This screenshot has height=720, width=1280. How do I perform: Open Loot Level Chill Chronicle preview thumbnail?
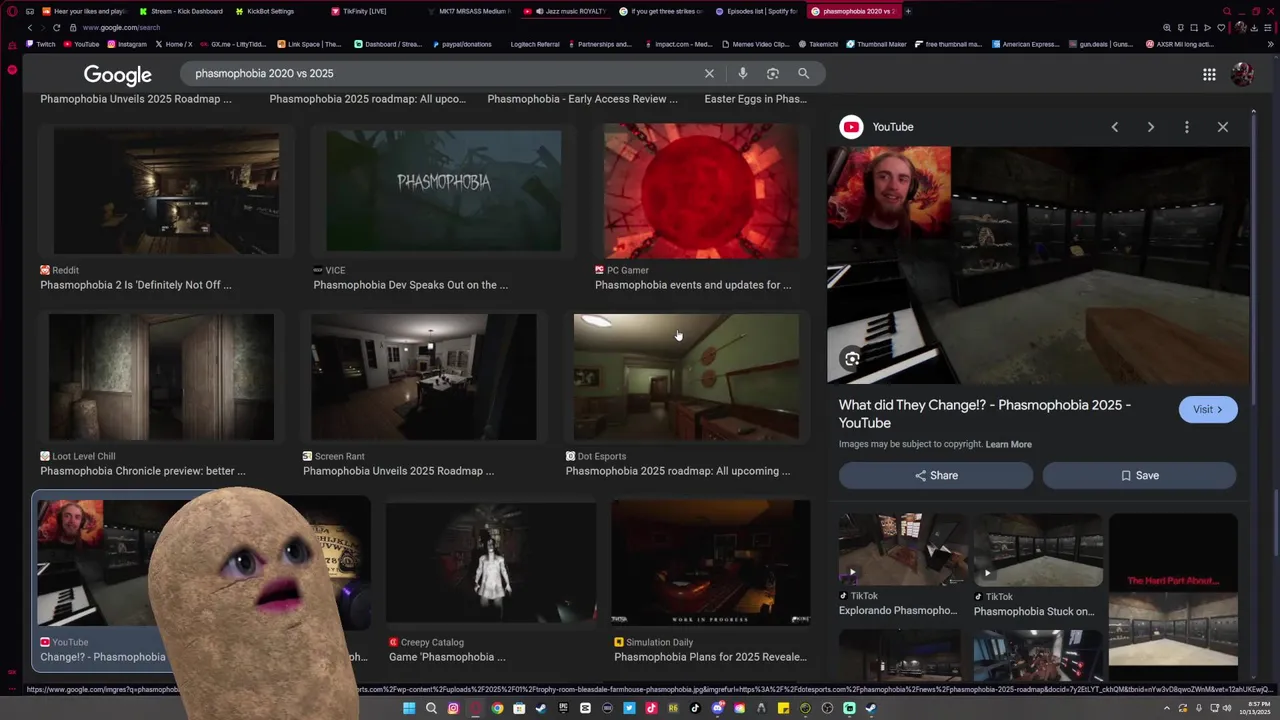click(161, 377)
